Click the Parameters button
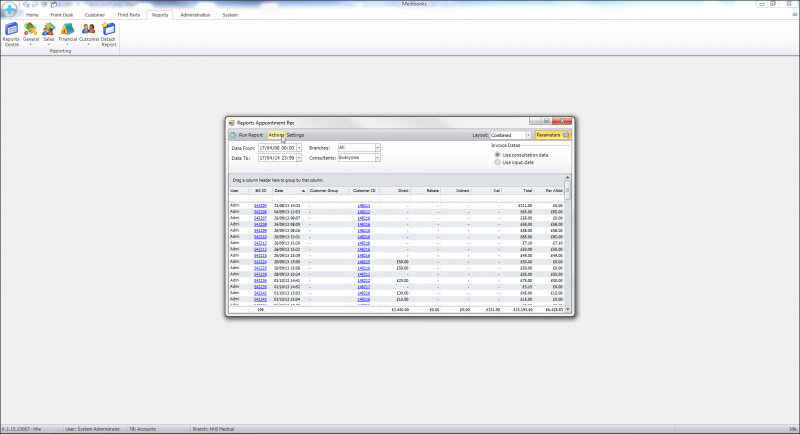800x434 pixels. point(549,135)
